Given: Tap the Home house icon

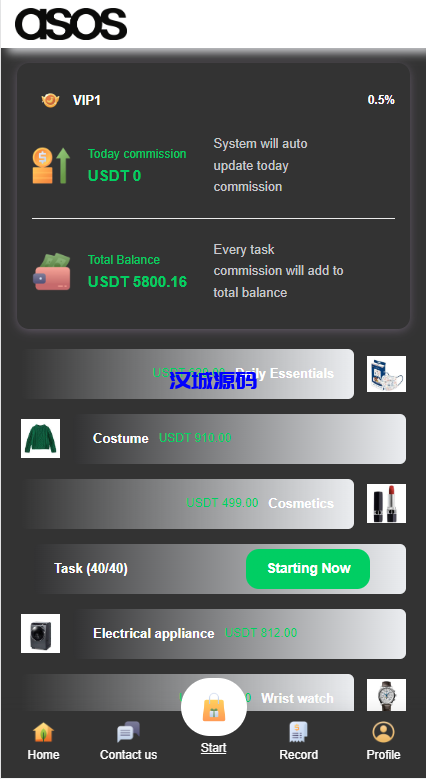Looking at the screenshot, I should point(43,732).
